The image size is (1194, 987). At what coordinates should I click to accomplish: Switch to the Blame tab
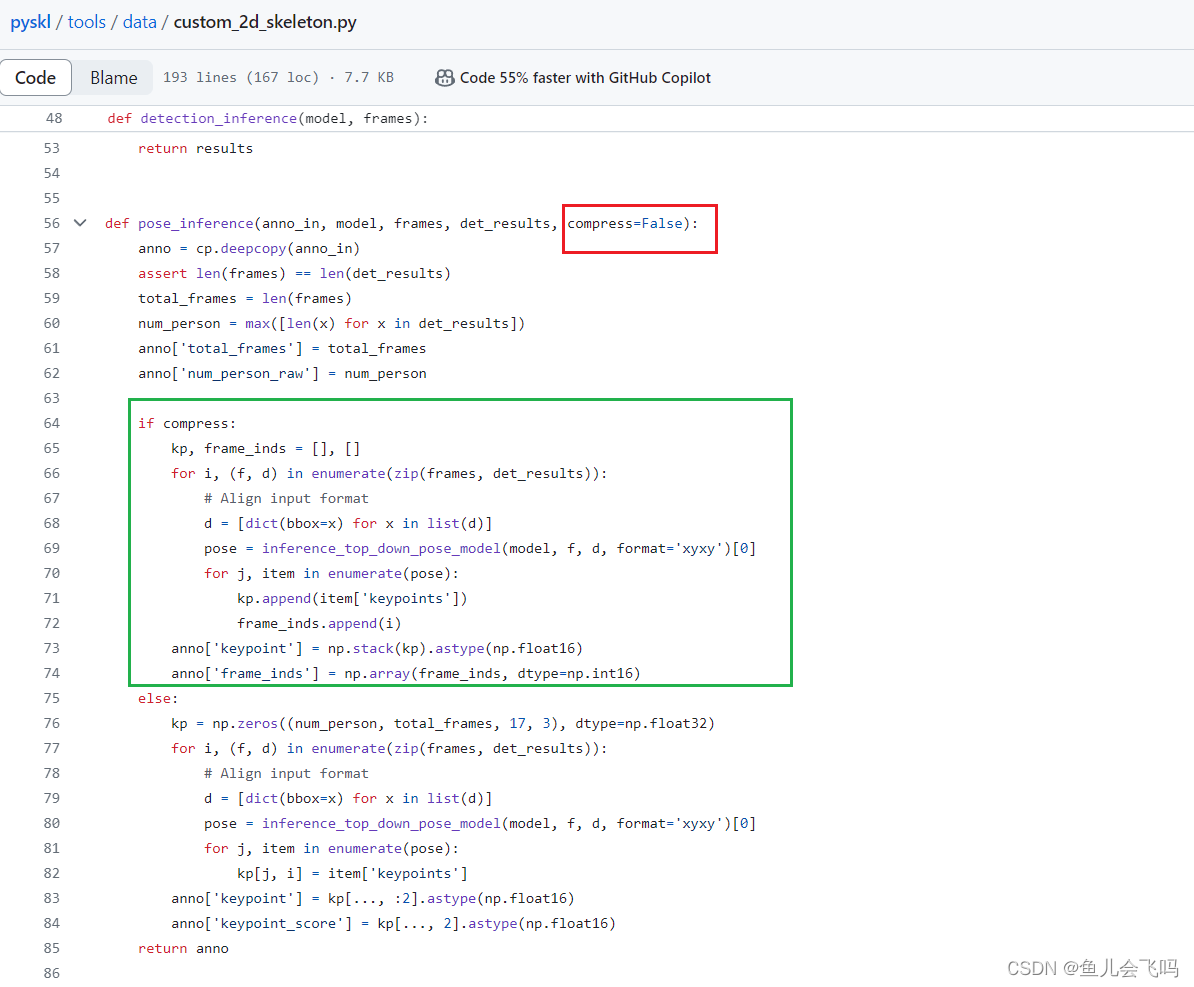113,77
